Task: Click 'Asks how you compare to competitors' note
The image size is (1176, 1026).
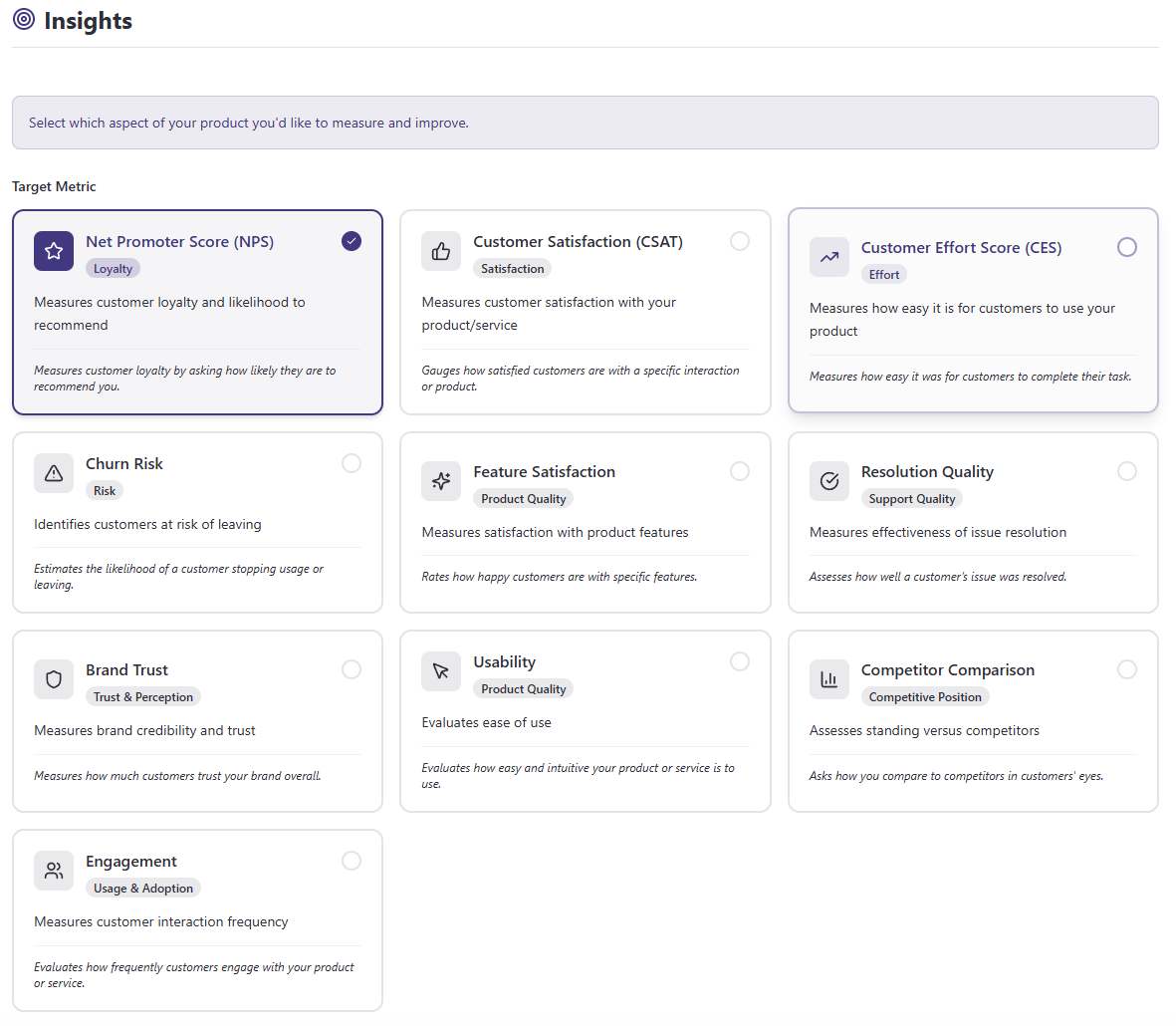Action: click(956, 776)
